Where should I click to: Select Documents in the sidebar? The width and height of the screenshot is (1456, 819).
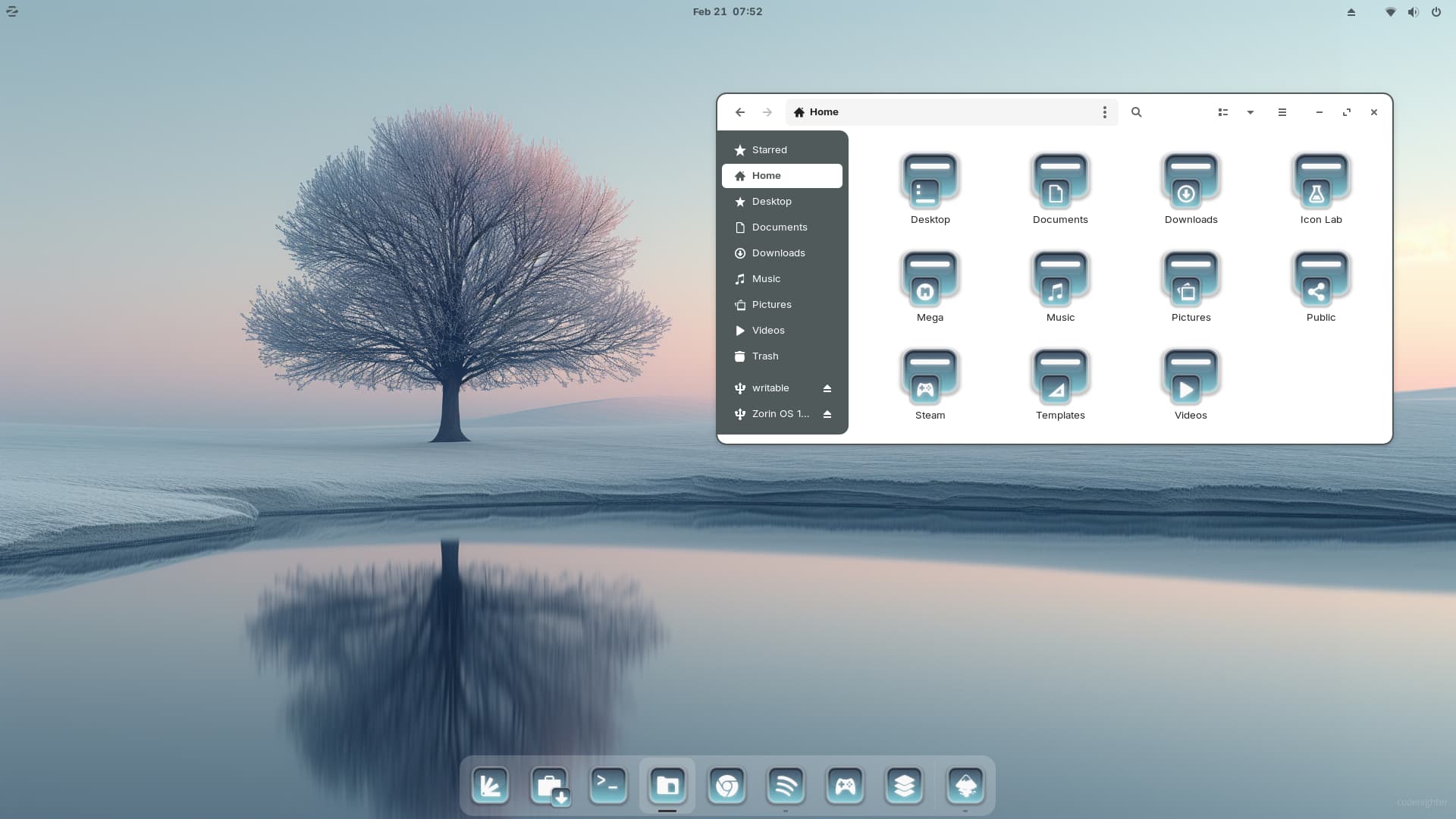click(782, 227)
